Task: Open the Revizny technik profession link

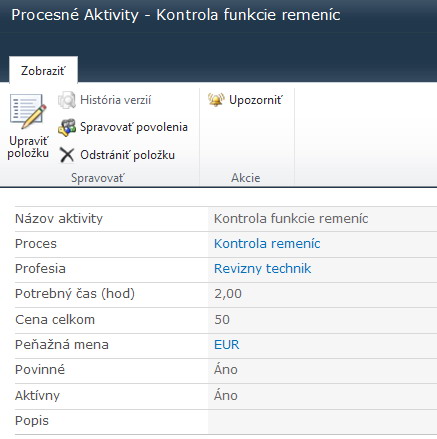Action: (262, 269)
